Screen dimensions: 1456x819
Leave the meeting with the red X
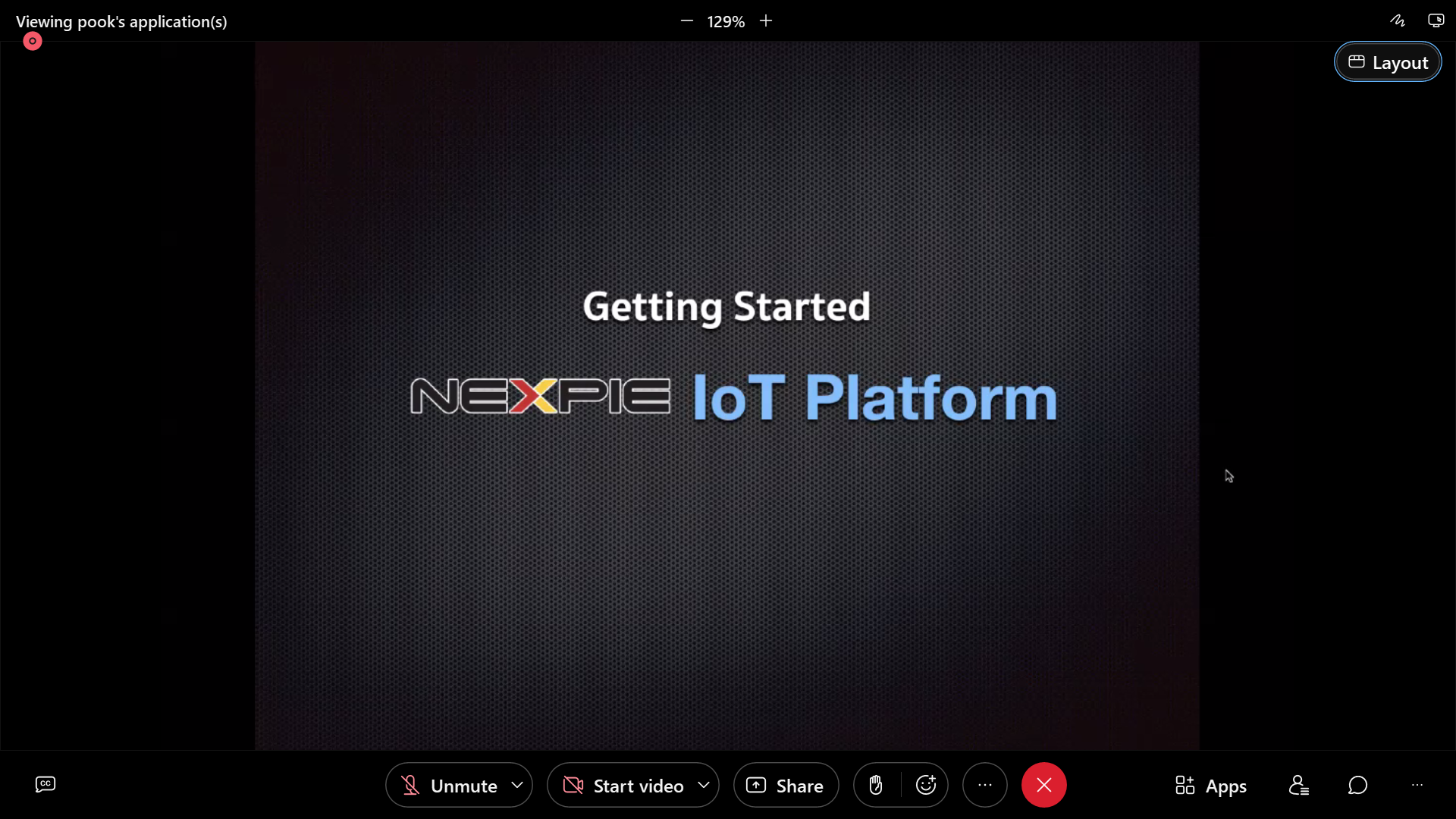(x=1044, y=785)
